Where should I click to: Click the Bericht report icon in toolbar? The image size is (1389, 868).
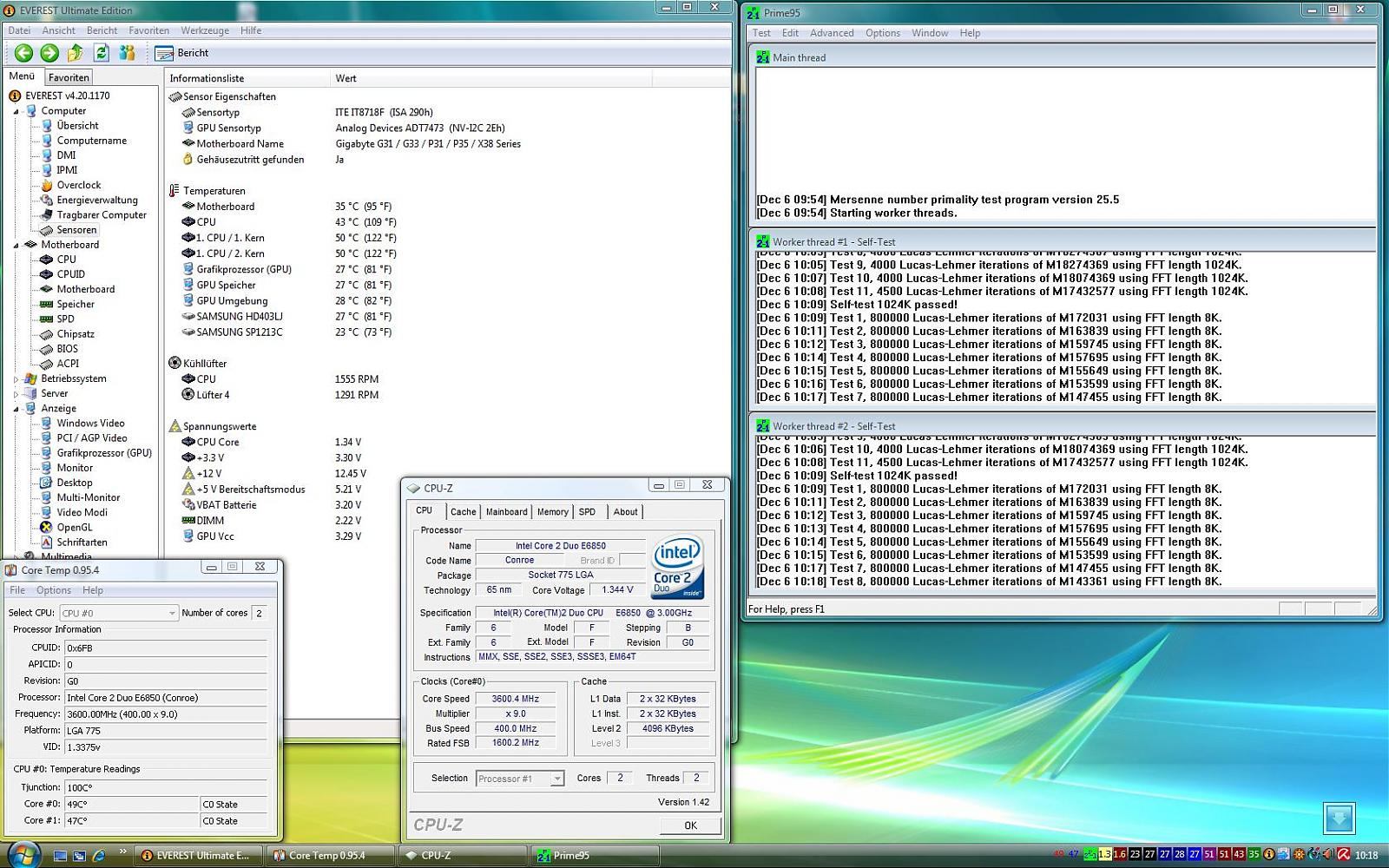[x=164, y=53]
